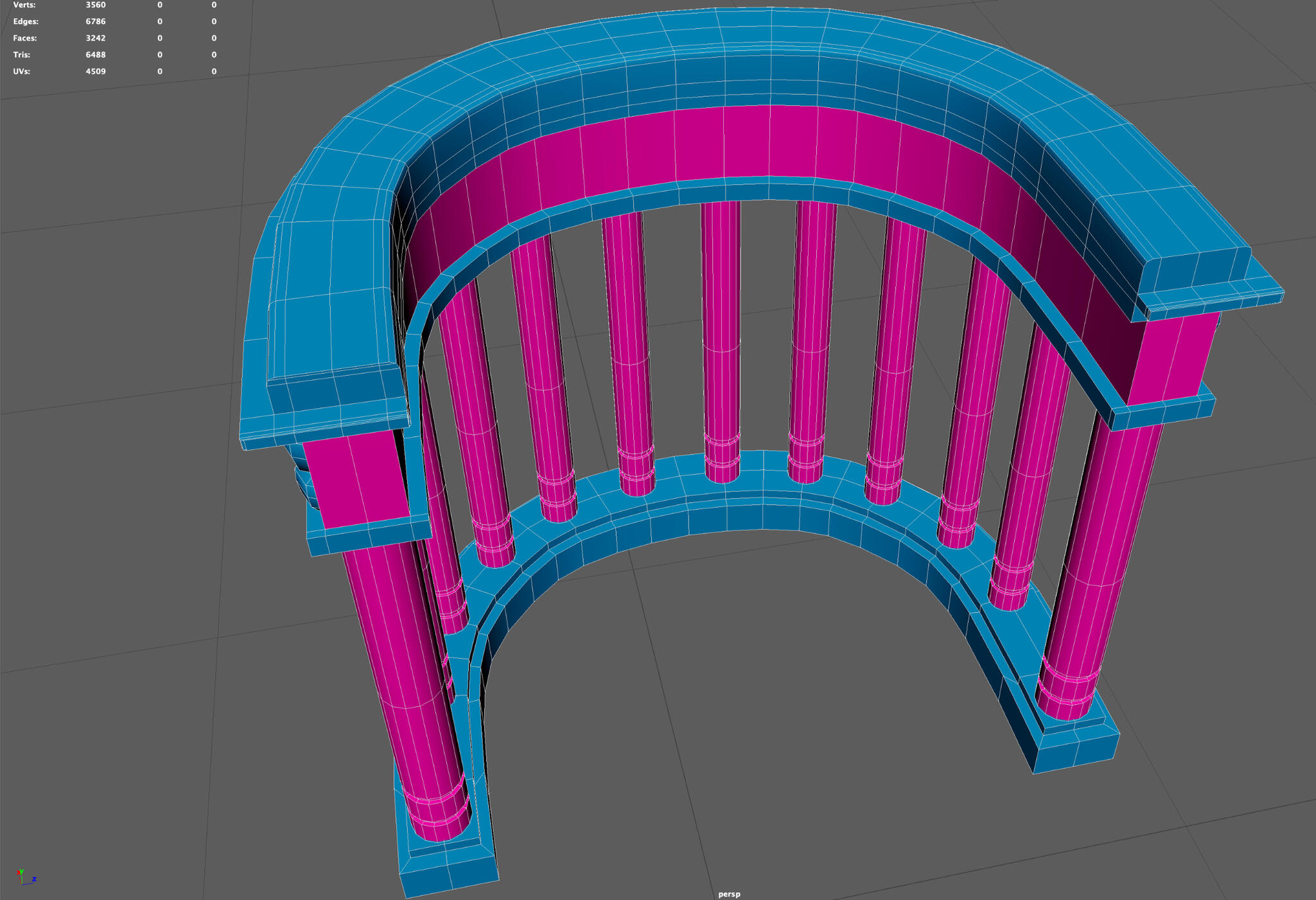Screen dimensions: 1316x900
Task: Click the persp camera label
Action: [729, 893]
